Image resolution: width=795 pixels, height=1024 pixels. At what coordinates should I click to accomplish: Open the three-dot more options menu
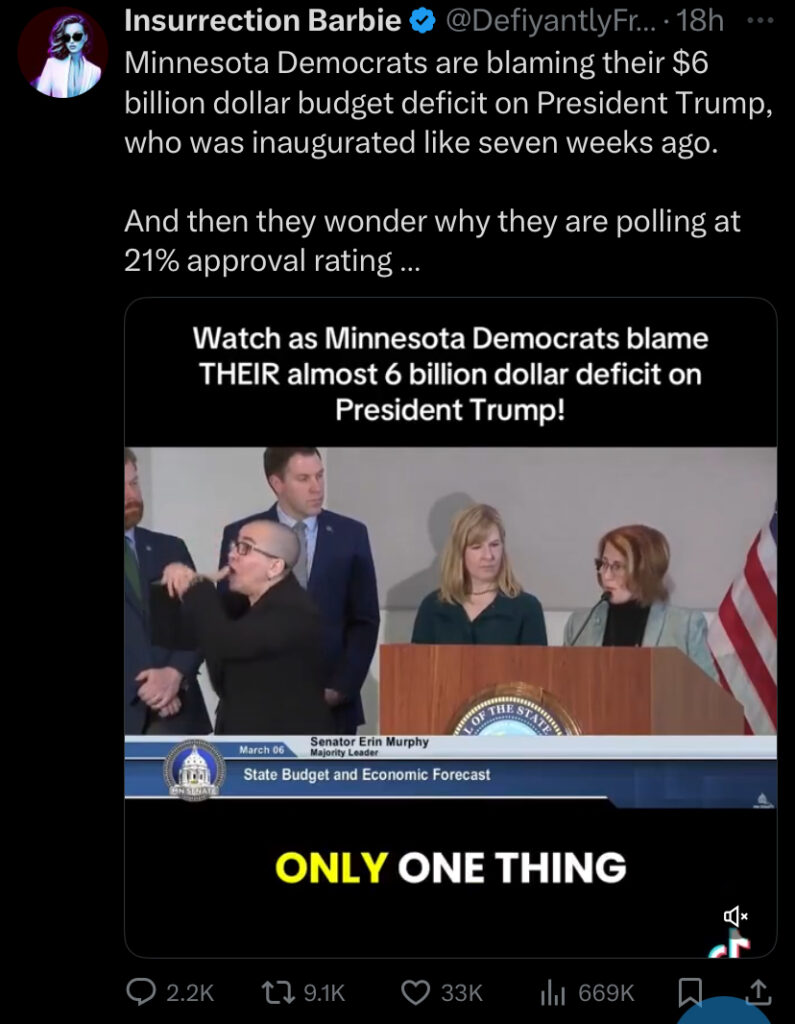(760, 21)
